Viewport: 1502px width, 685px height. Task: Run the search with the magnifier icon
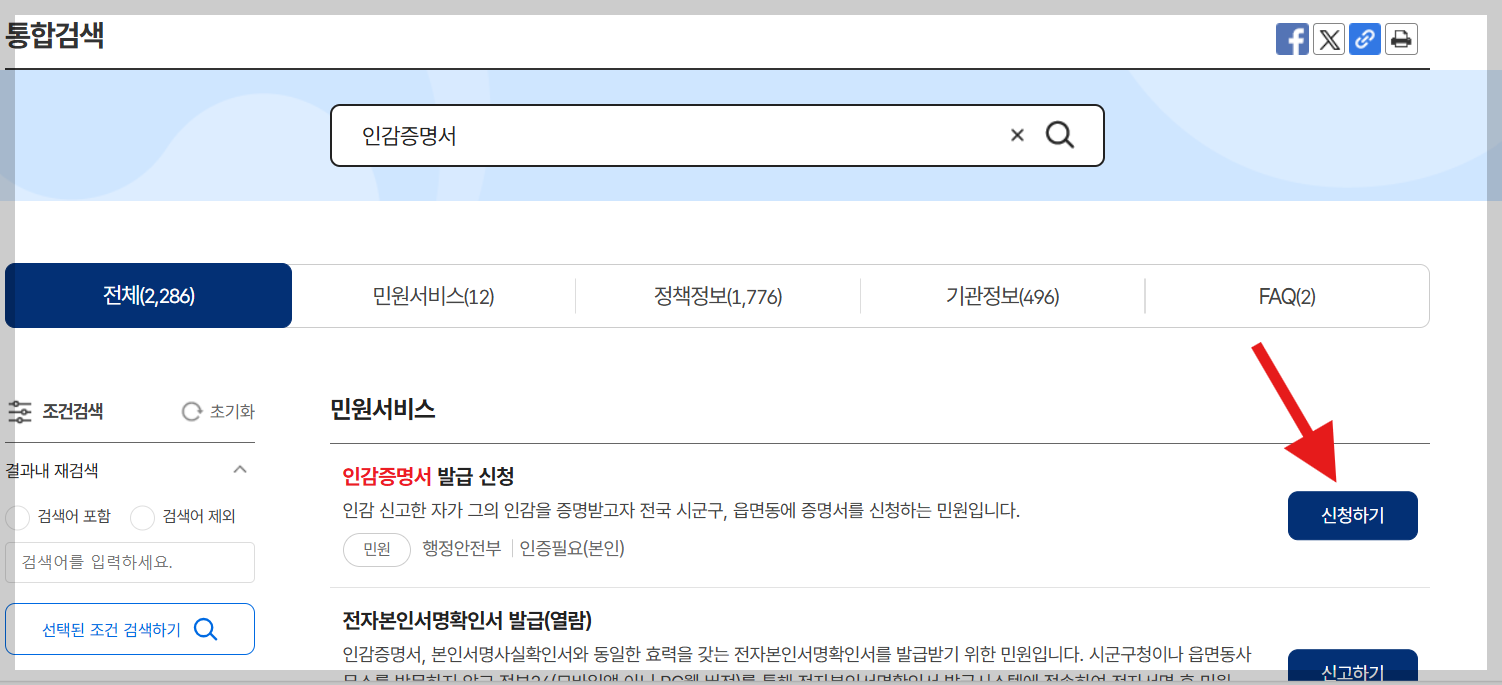coord(1060,134)
